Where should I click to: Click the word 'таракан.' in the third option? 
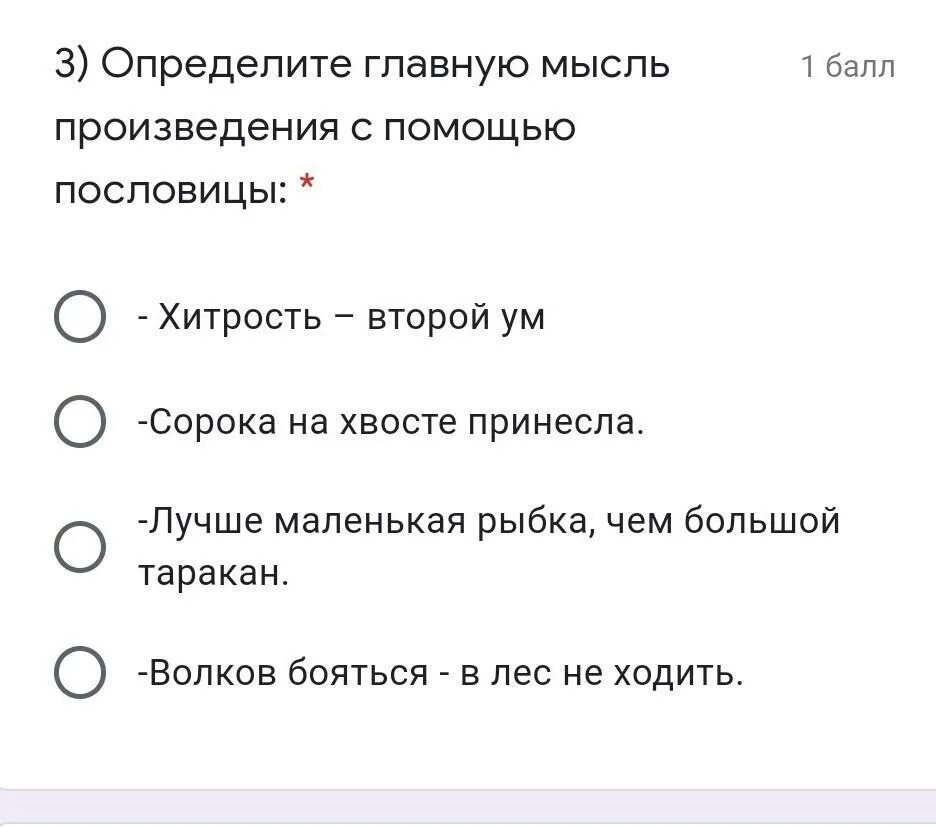tap(214, 574)
